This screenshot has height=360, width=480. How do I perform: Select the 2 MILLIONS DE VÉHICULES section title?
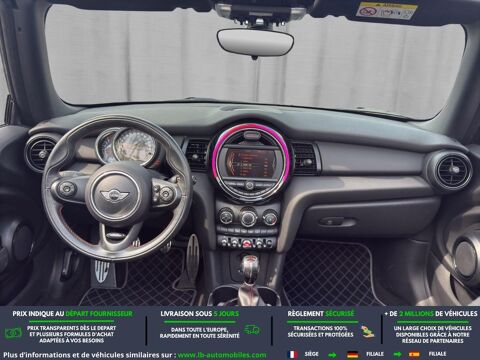pyautogui.click(x=431, y=314)
